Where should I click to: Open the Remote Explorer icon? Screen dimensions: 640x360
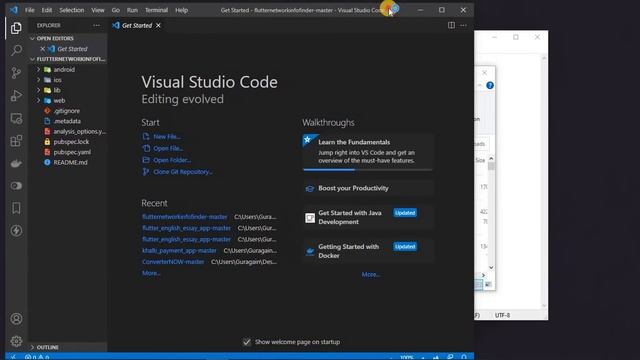(x=16, y=118)
